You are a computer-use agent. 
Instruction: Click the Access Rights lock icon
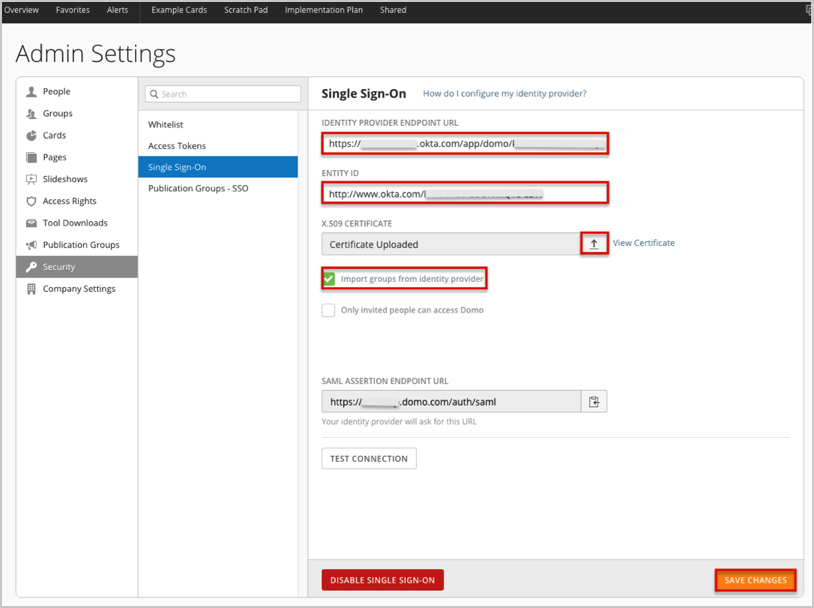[32, 202]
